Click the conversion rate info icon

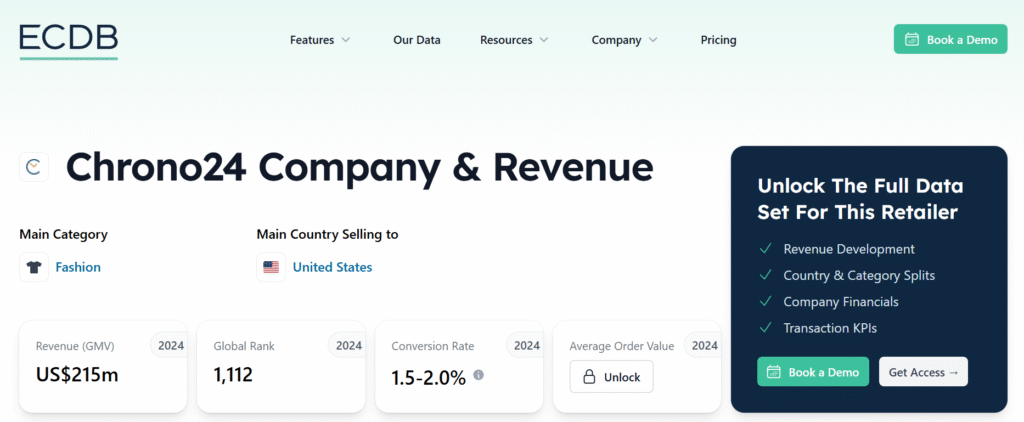point(478,375)
